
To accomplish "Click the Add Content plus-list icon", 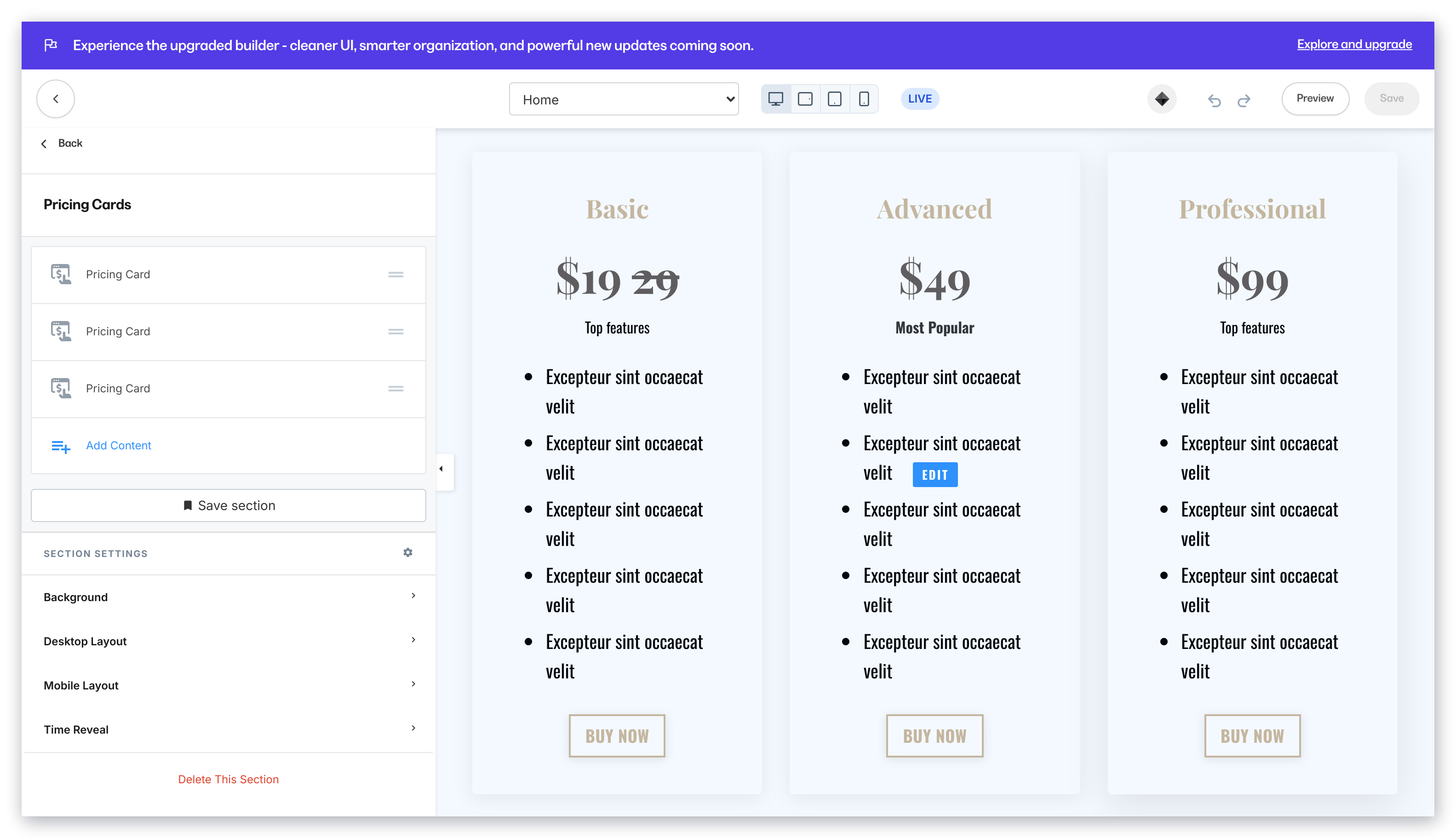I will 60,446.
